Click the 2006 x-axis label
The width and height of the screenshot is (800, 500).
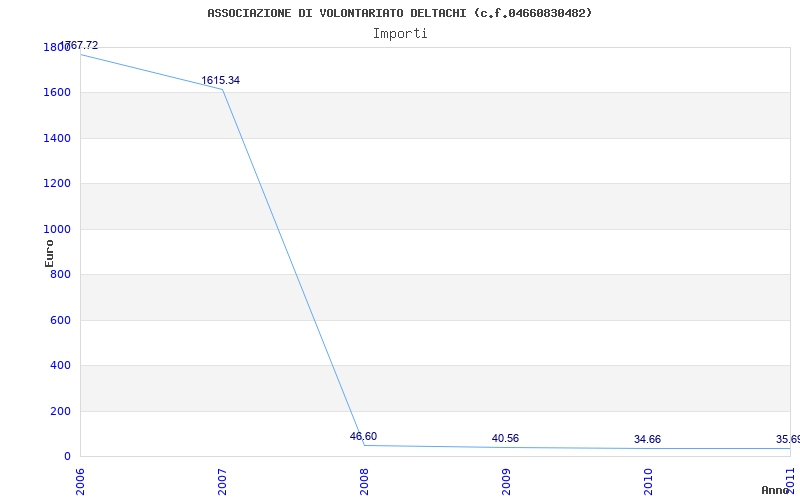point(80,481)
